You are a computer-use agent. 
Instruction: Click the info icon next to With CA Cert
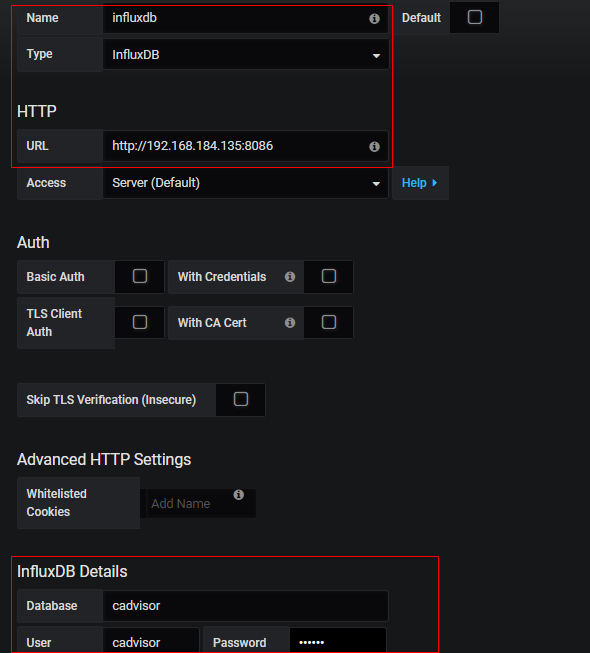290,323
